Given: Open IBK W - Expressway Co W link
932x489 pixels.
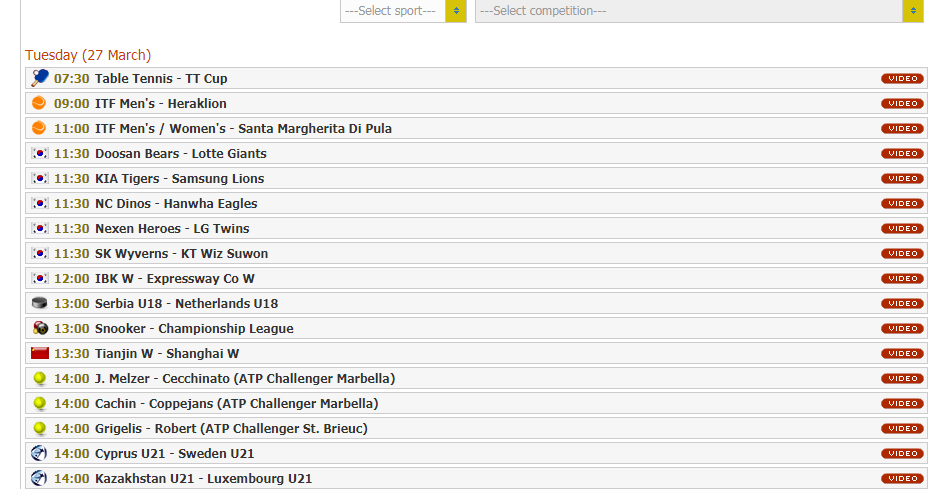Looking at the screenshot, I should [x=175, y=278].
